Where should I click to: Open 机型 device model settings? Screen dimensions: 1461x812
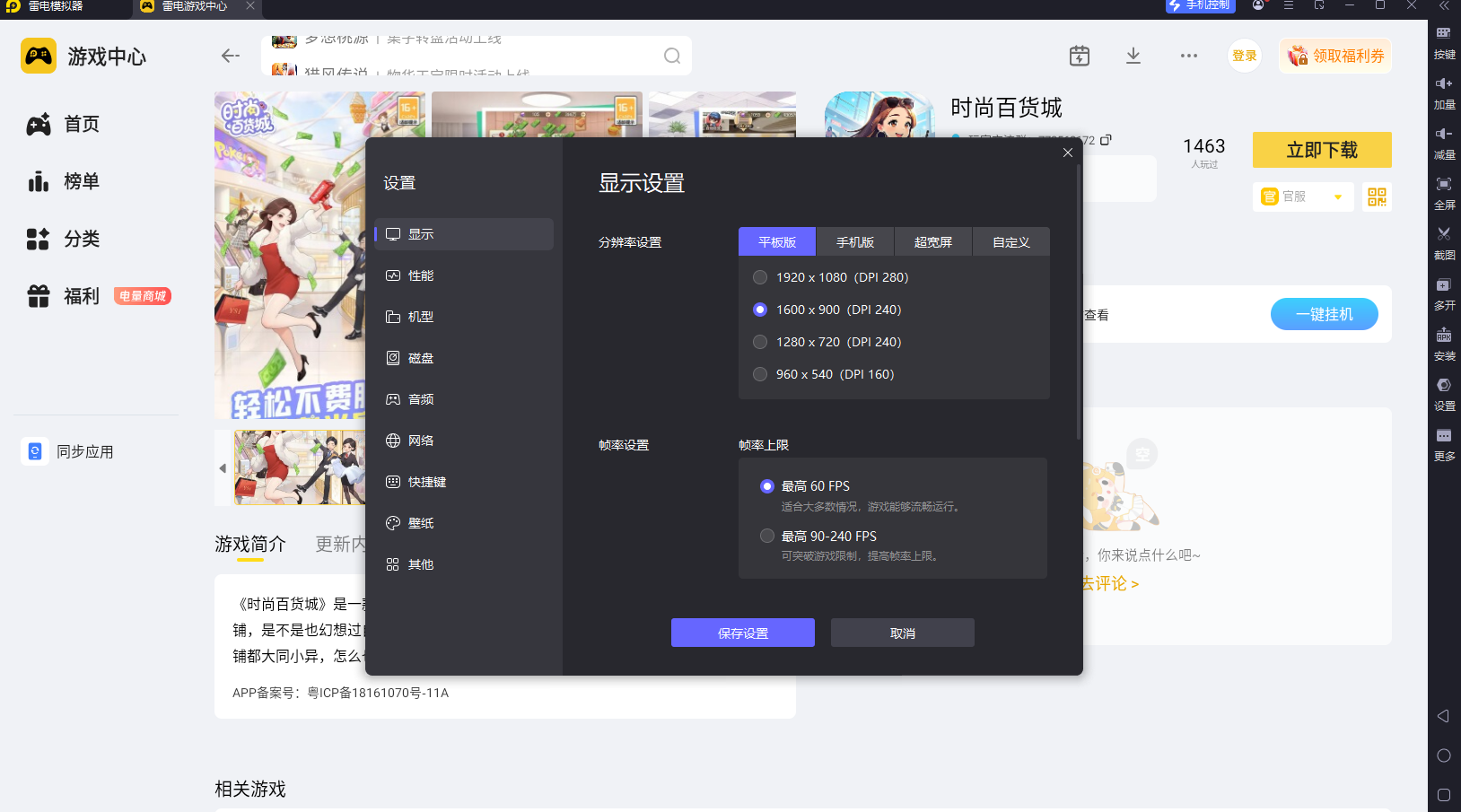point(464,317)
